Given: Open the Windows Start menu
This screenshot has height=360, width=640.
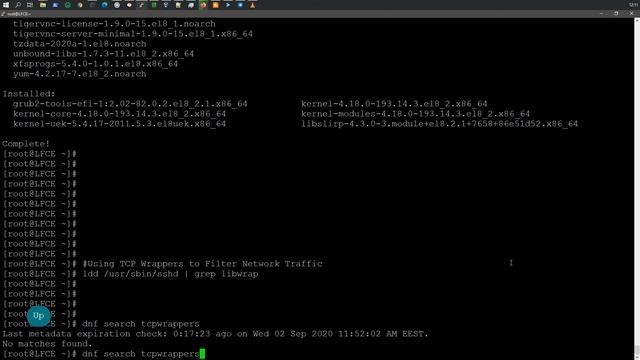Looking at the screenshot, I should tap(6, 5).
